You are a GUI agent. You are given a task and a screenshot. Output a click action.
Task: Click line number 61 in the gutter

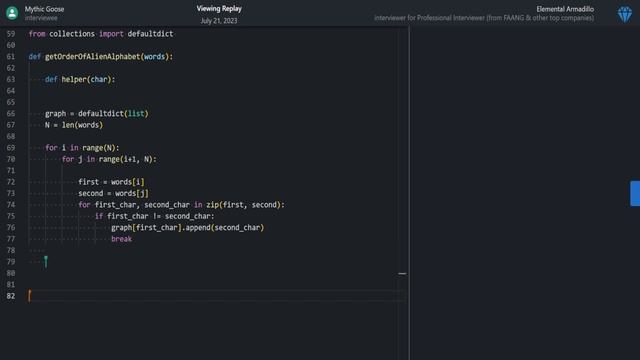(x=11, y=57)
